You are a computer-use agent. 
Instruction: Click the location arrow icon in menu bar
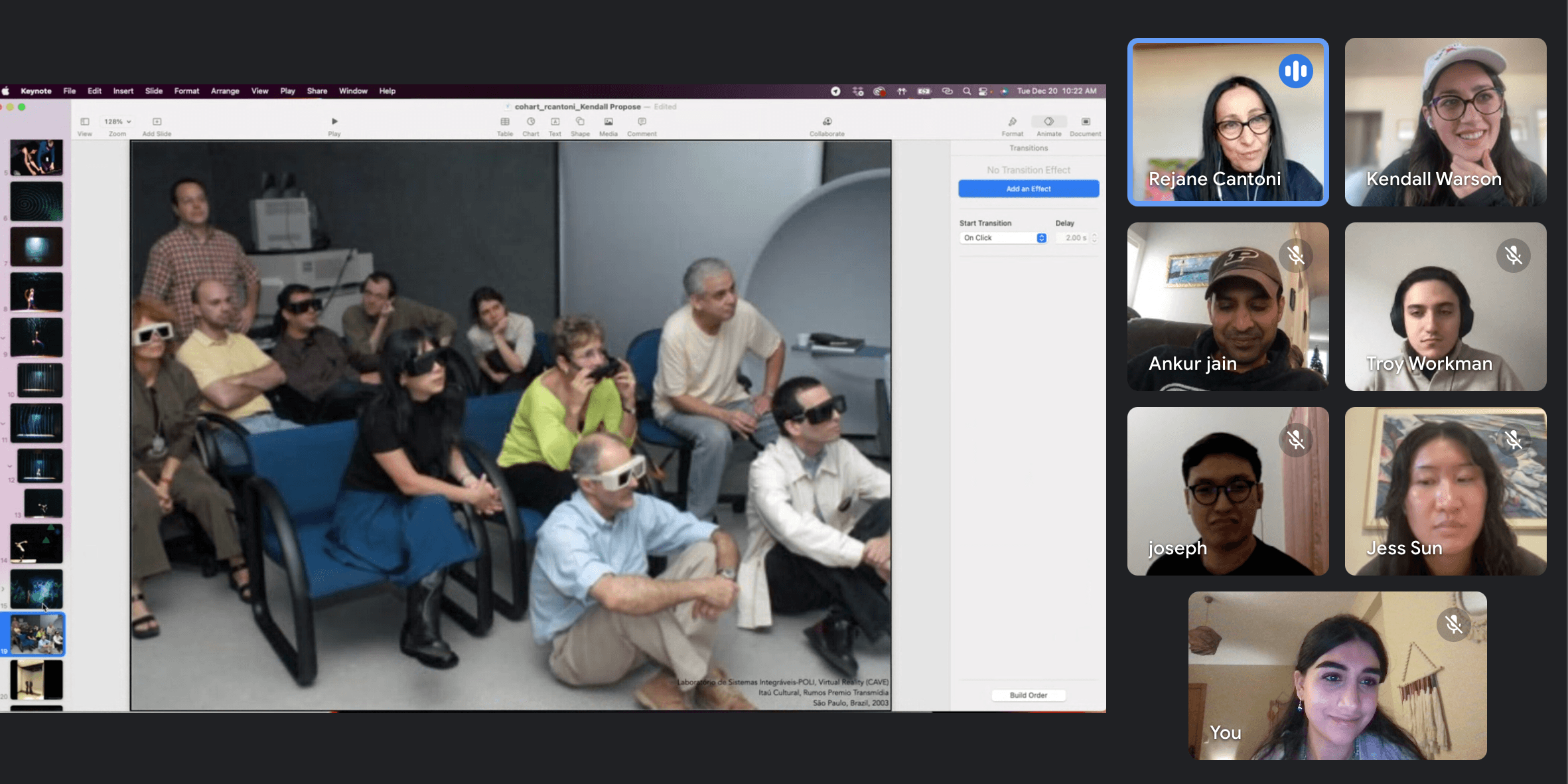click(835, 91)
